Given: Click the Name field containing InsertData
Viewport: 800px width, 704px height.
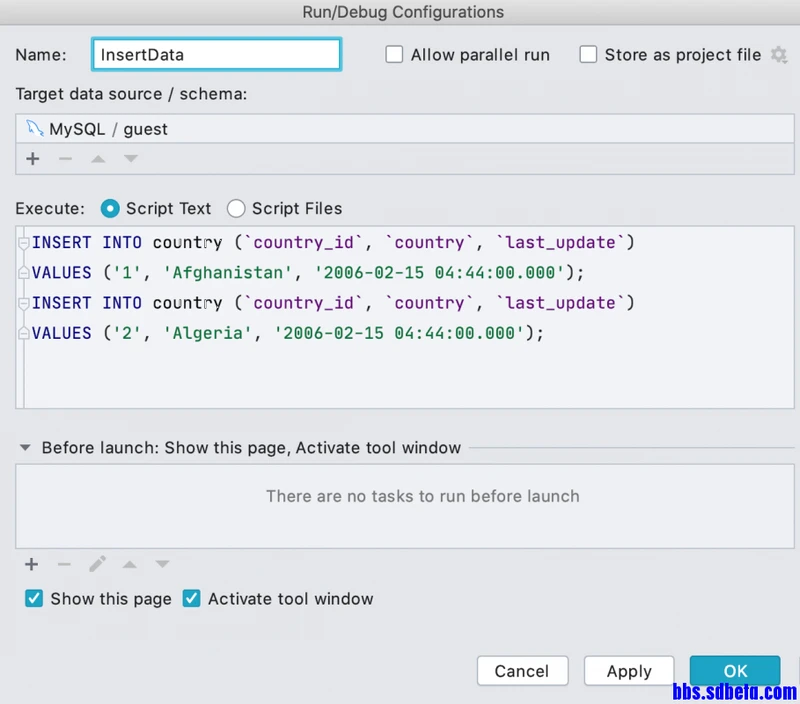Looking at the screenshot, I should click(217, 55).
